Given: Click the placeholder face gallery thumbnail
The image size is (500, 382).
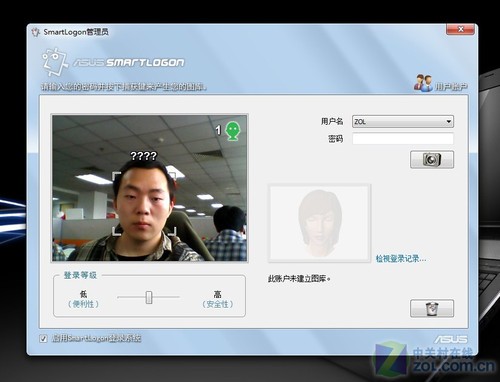Looking at the screenshot, I should click(x=319, y=223).
